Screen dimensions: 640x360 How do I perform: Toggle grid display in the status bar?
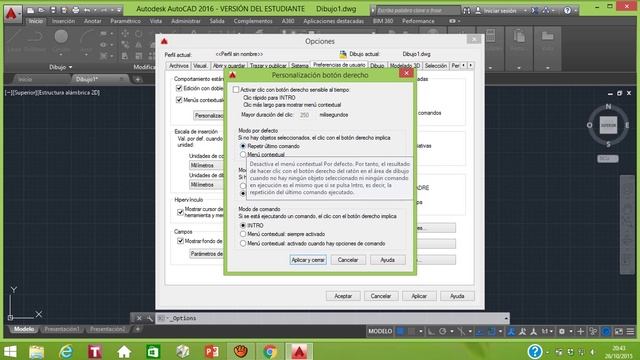point(400,331)
